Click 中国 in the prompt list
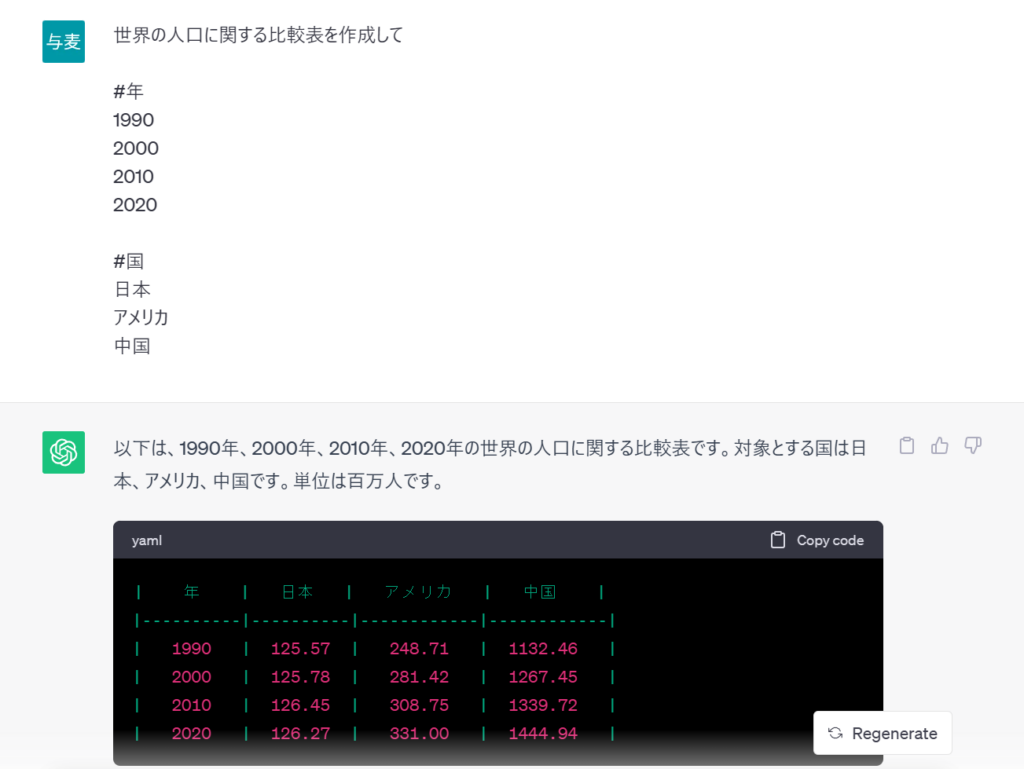Screen dimensions: 1024x769 (x=132, y=346)
